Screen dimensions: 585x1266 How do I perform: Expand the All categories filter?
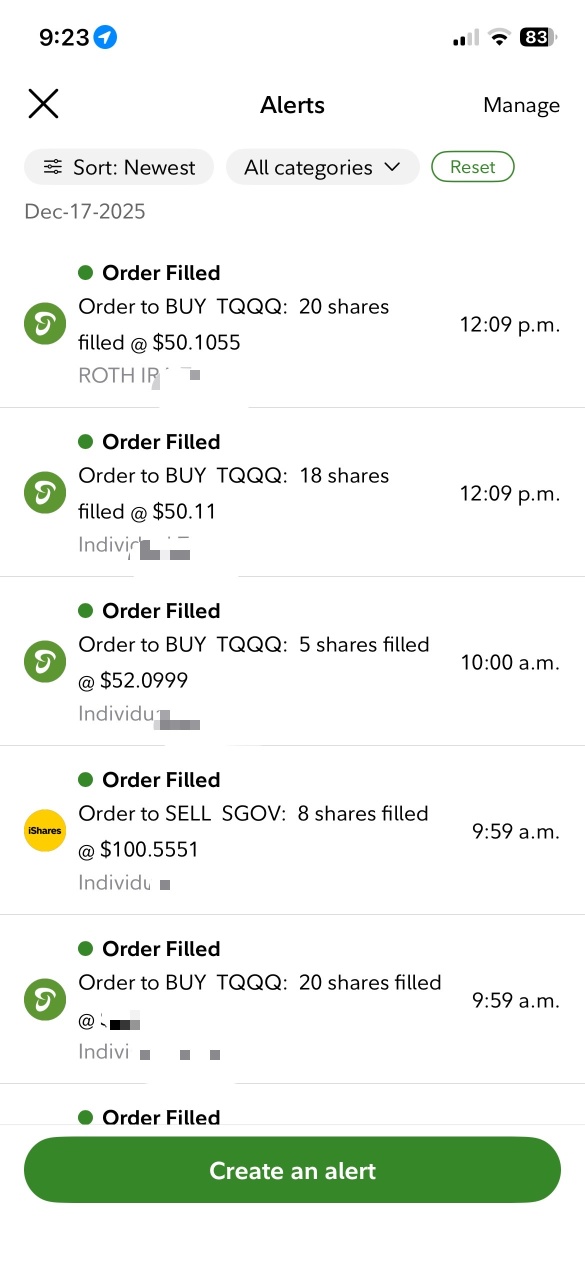click(322, 167)
